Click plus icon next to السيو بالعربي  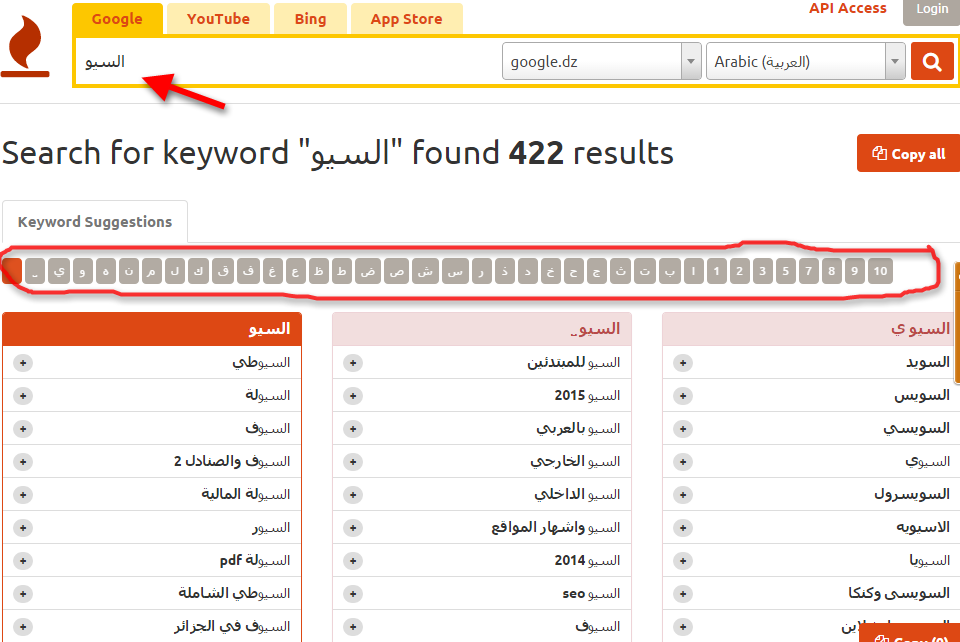click(x=353, y=429)
